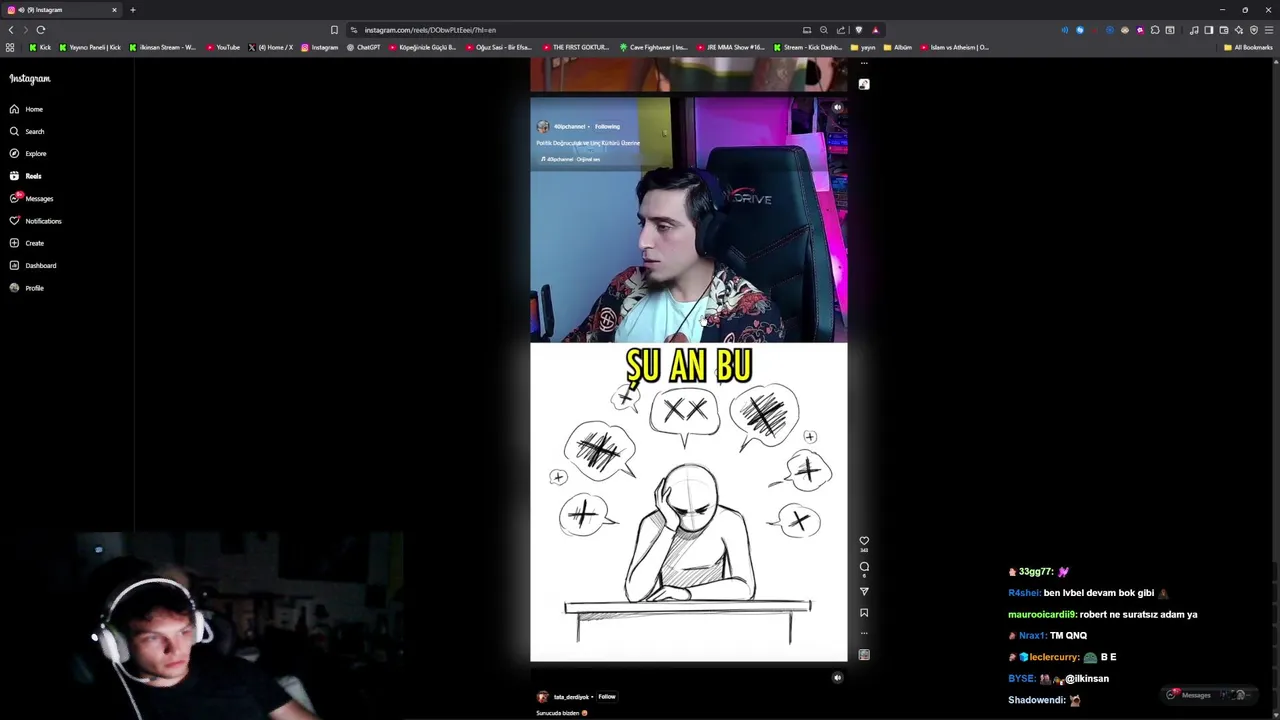This screenshot has width=1280, height=720.
Task: Open the Islam vs Atheism bookmark
Action: [955, 47]
